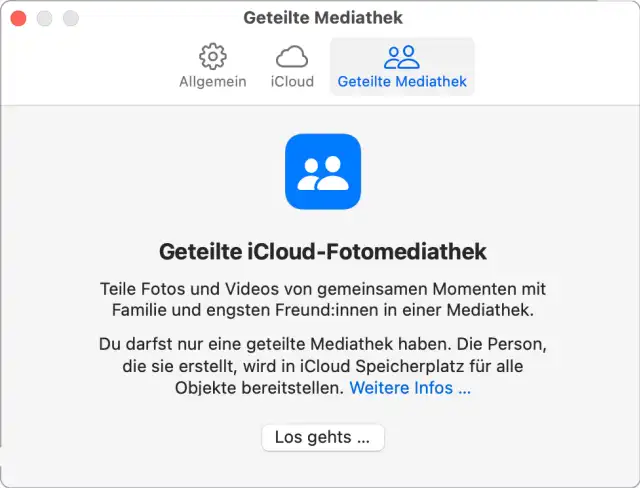Click the two-people icon in the toolbar
The image size is (640, 488).
pyautogui.click(x=402, y=56)
